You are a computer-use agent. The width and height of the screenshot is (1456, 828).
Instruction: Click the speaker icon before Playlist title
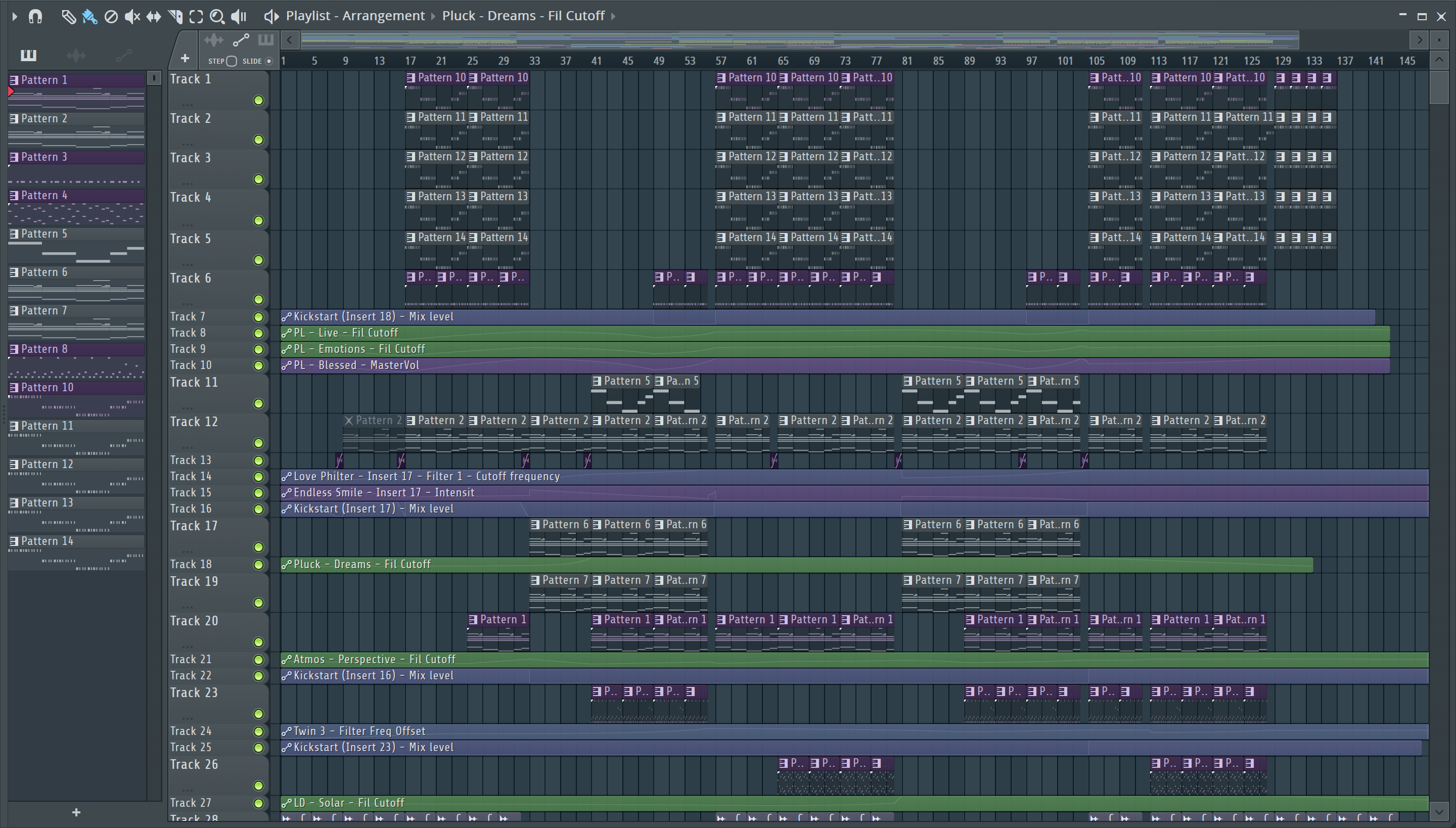point(271,17)
